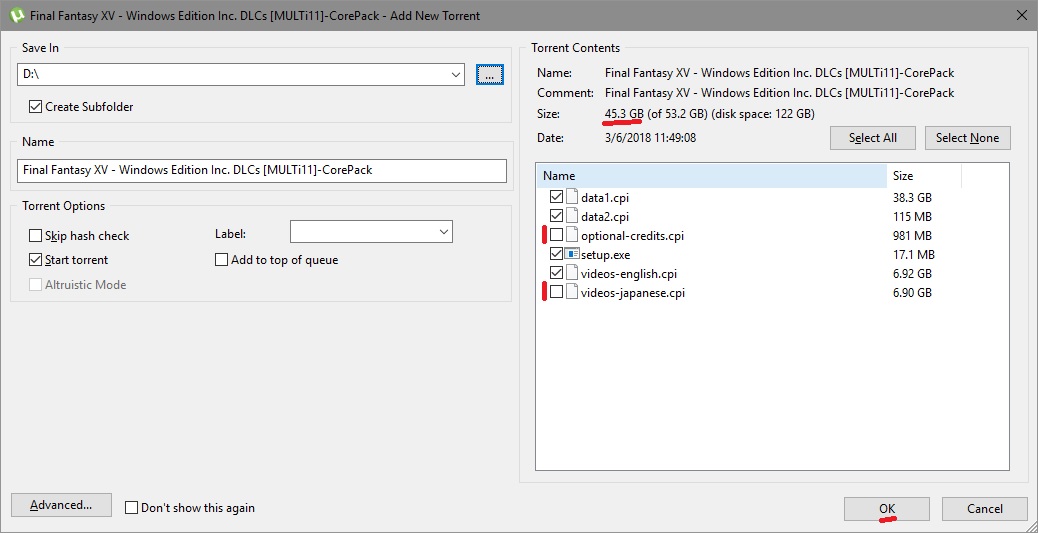This screenshot has height=533, width=1038.
Task: Open Advanced... settings
Action: pyautogui.click(x=61, y=506)
